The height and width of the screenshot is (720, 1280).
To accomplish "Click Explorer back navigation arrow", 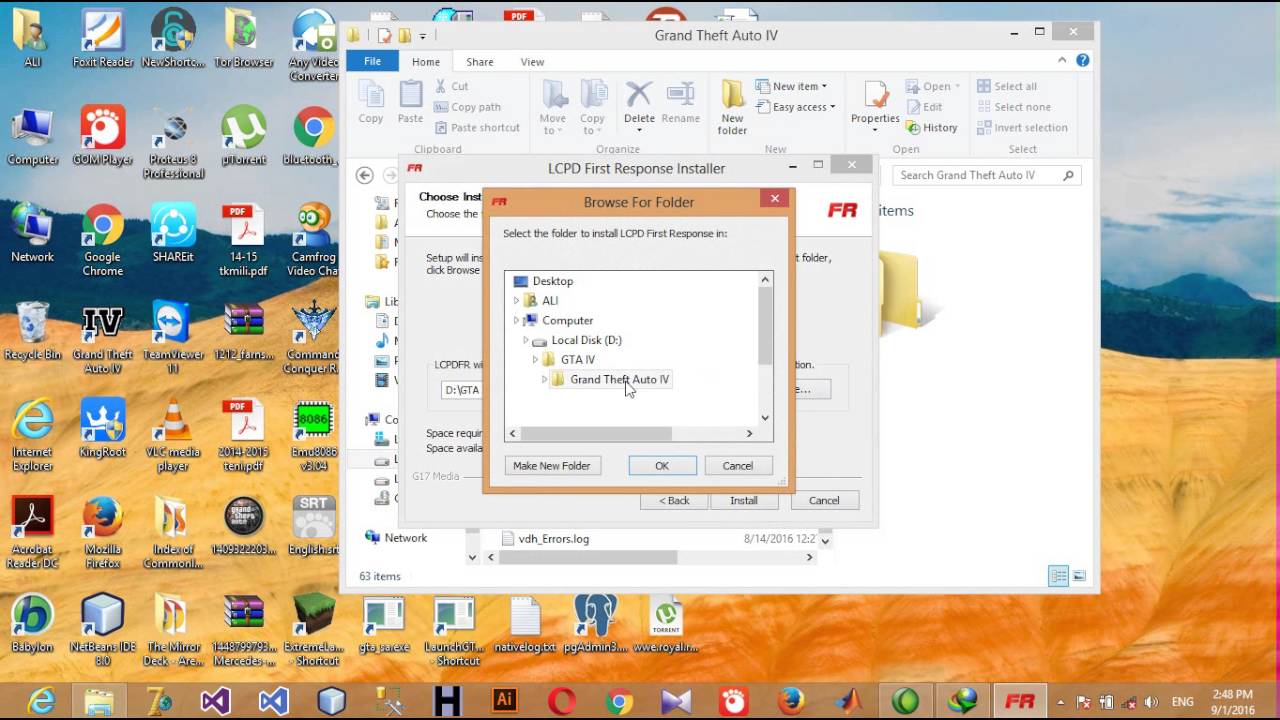I will [365, 175].
